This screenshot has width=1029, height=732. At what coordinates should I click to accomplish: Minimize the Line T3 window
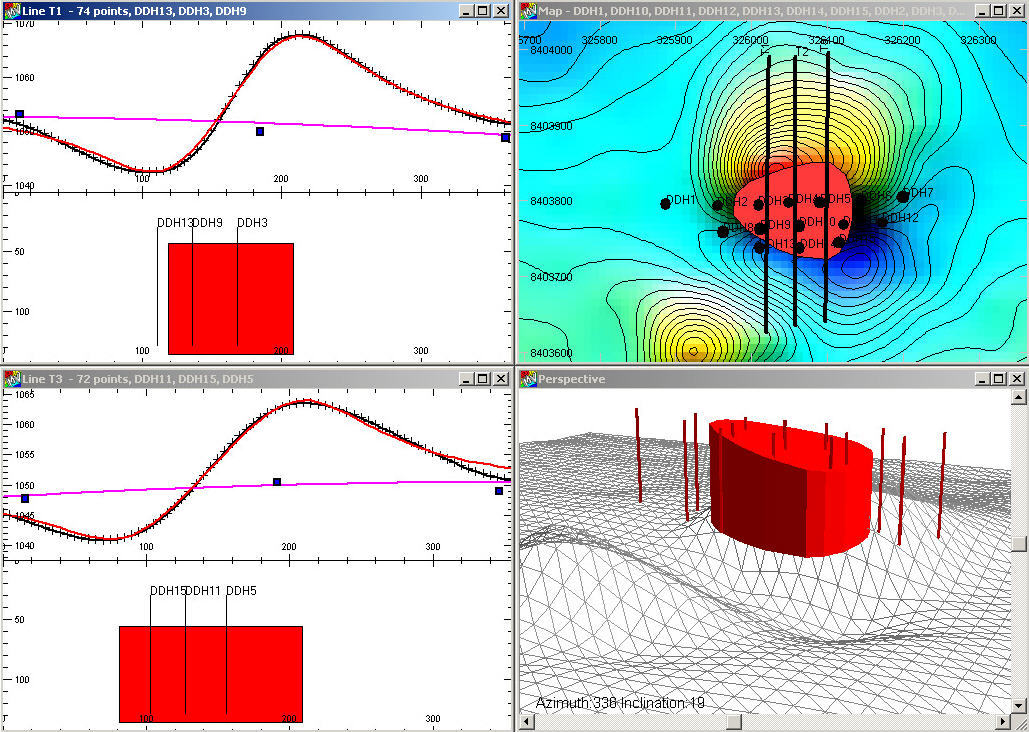[x=466, y=379]
